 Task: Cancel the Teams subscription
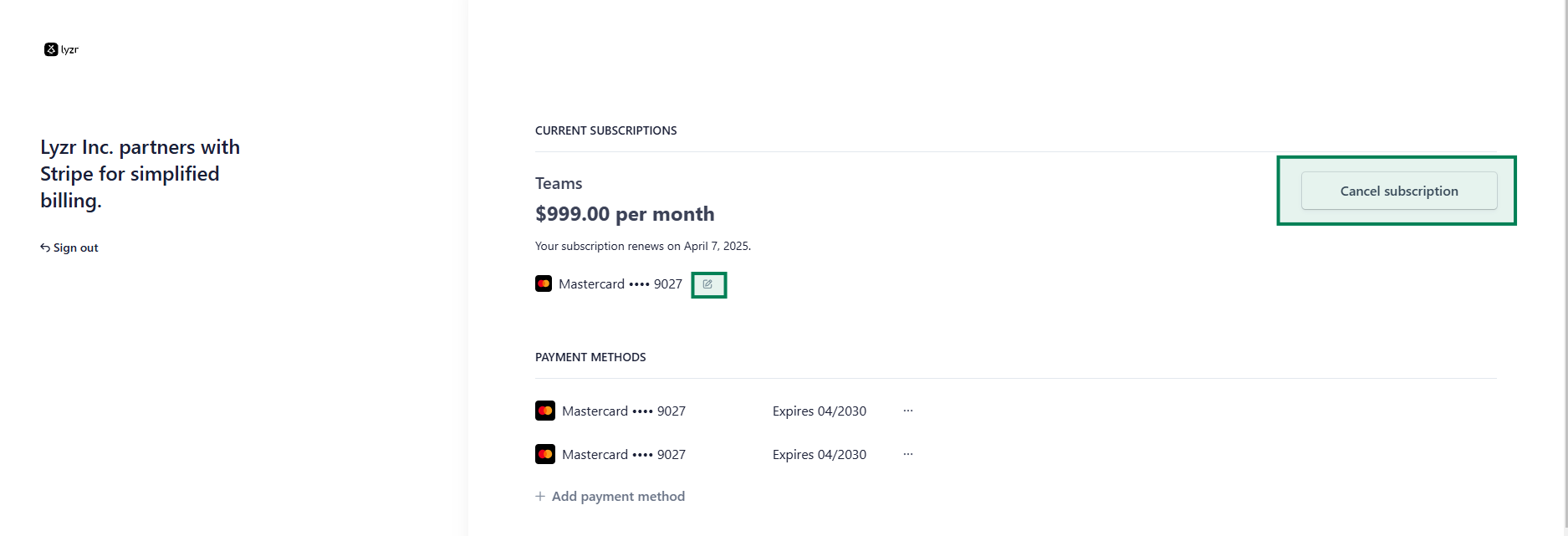[x=1399, y=191]
